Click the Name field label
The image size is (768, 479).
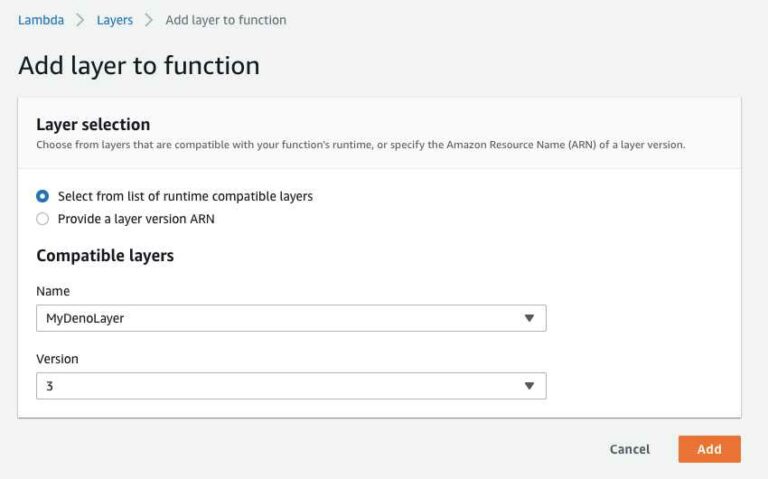pyautogui.click(x=53, y=291)
